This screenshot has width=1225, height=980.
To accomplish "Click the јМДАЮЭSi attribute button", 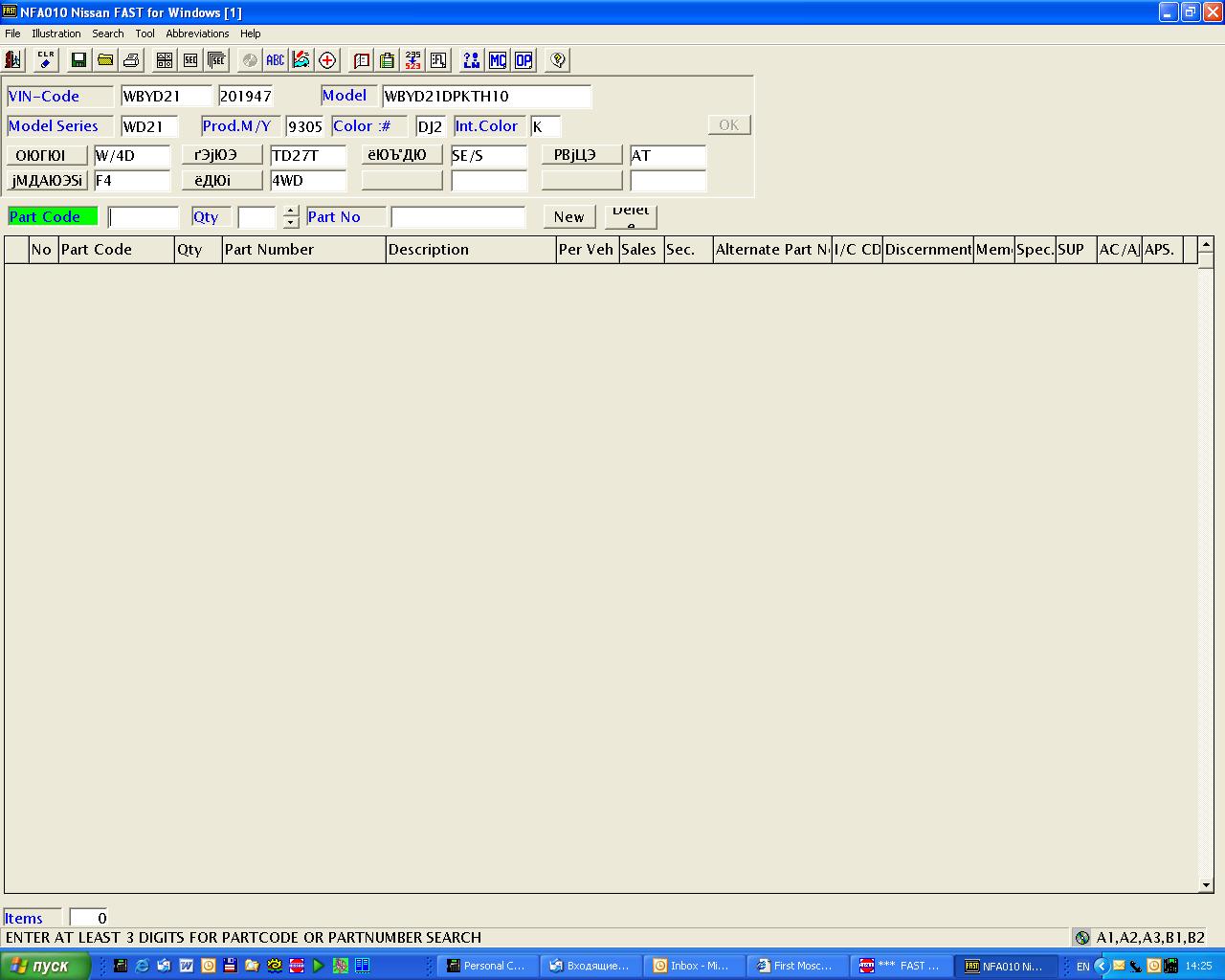I will tap(47, 180).
